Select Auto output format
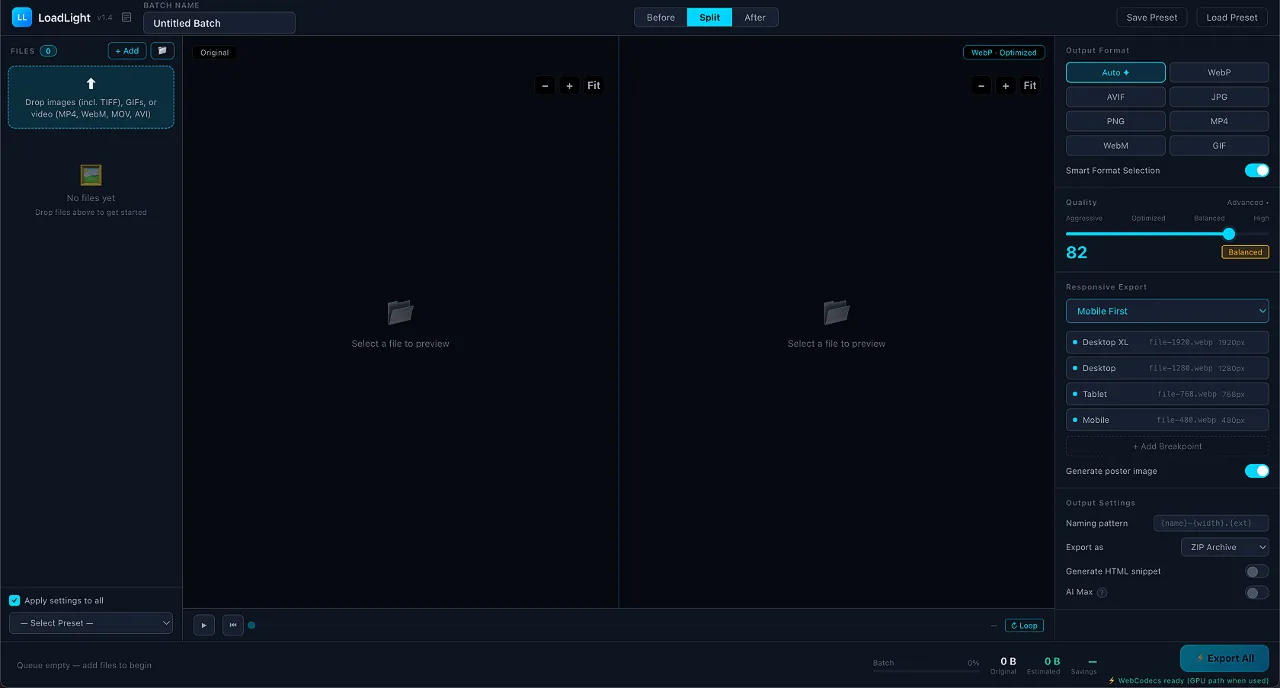This screenshot has width=1280, height=688. click(1116, 73)
